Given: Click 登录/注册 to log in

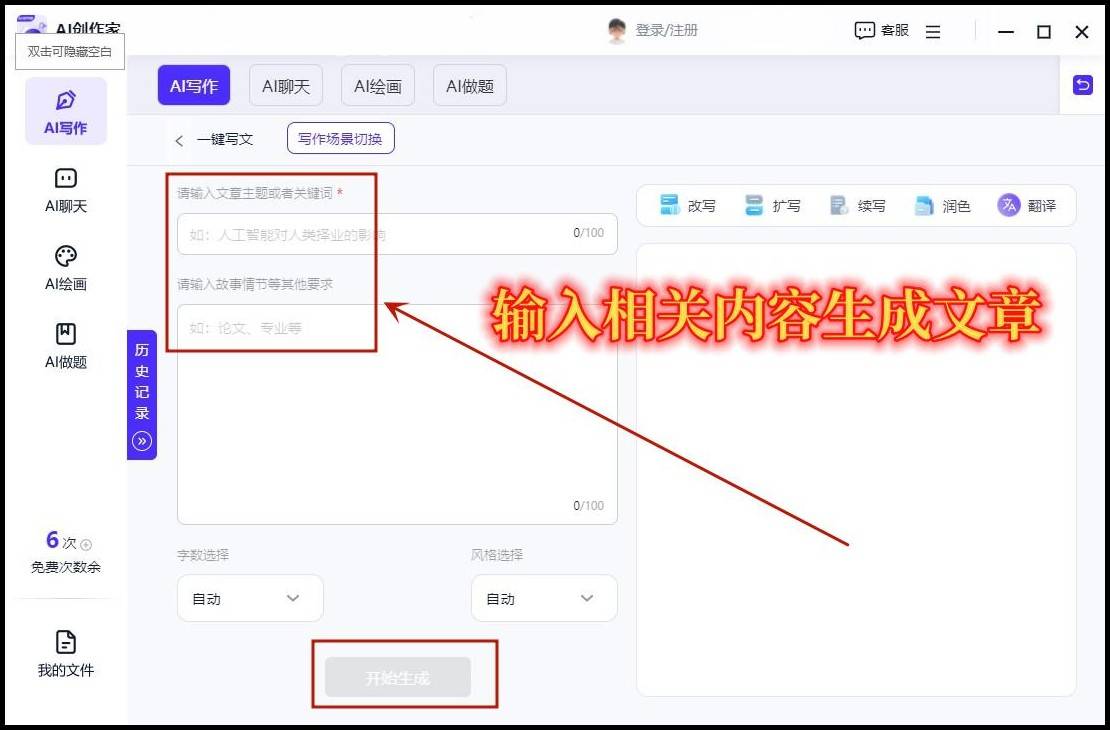Looking at the screenshot, I should (x=665, y=30).
